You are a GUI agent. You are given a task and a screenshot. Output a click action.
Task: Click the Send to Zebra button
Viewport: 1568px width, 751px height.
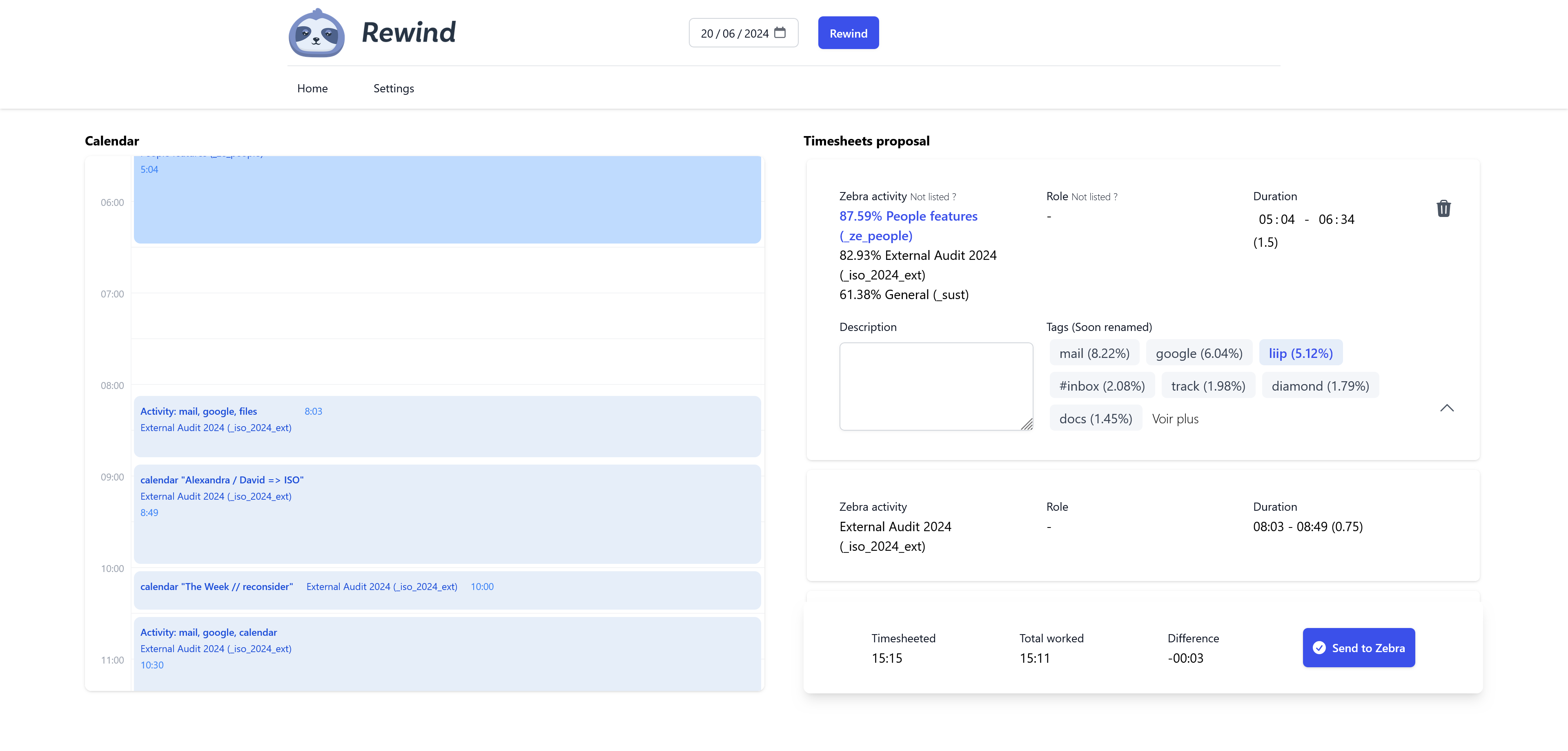point(1359,648)
